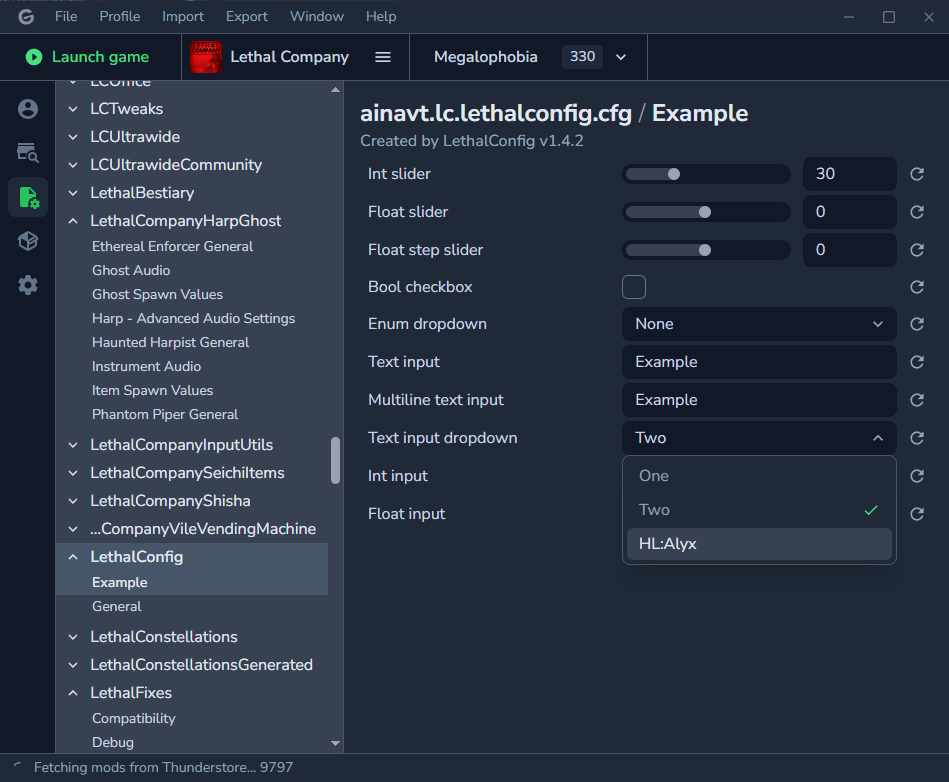The width and height of the screenshot is (949, 782).
Task: Open the File menu
Action: pyautogui.click(x=66, y=16)
